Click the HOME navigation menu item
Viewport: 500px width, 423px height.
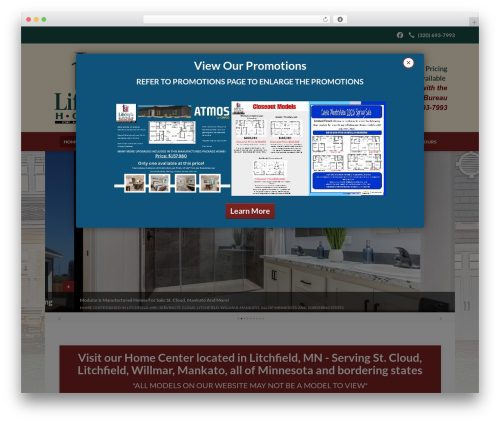[x=69, y=142]
